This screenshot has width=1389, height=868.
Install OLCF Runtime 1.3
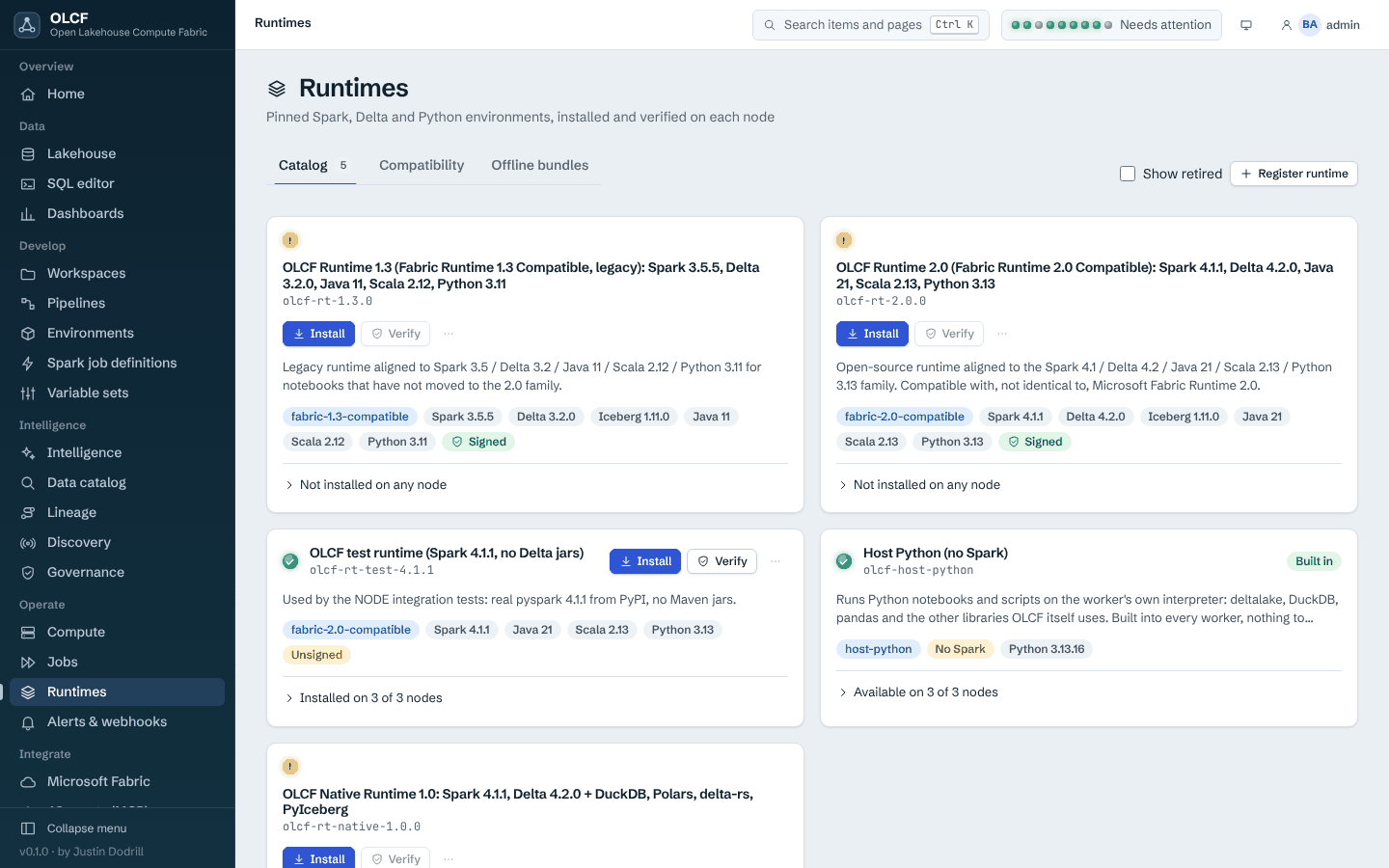318,334
